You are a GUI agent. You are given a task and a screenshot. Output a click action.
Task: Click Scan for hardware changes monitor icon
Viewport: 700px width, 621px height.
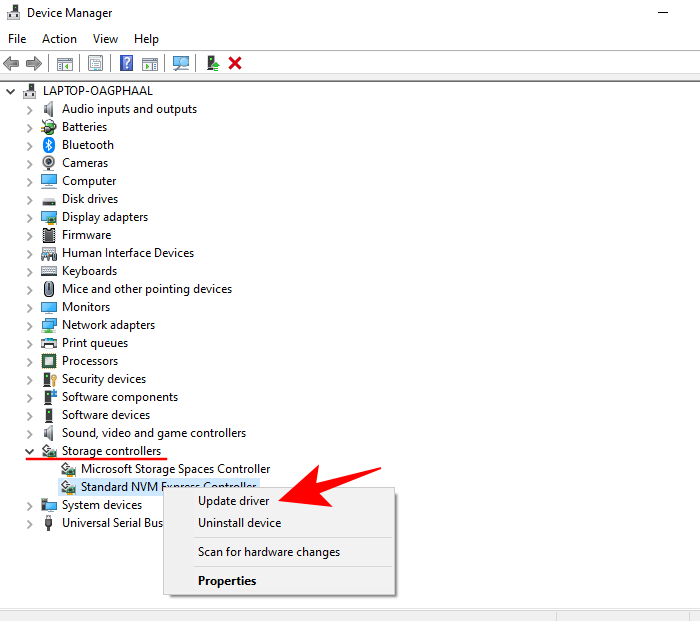(181, 63)
